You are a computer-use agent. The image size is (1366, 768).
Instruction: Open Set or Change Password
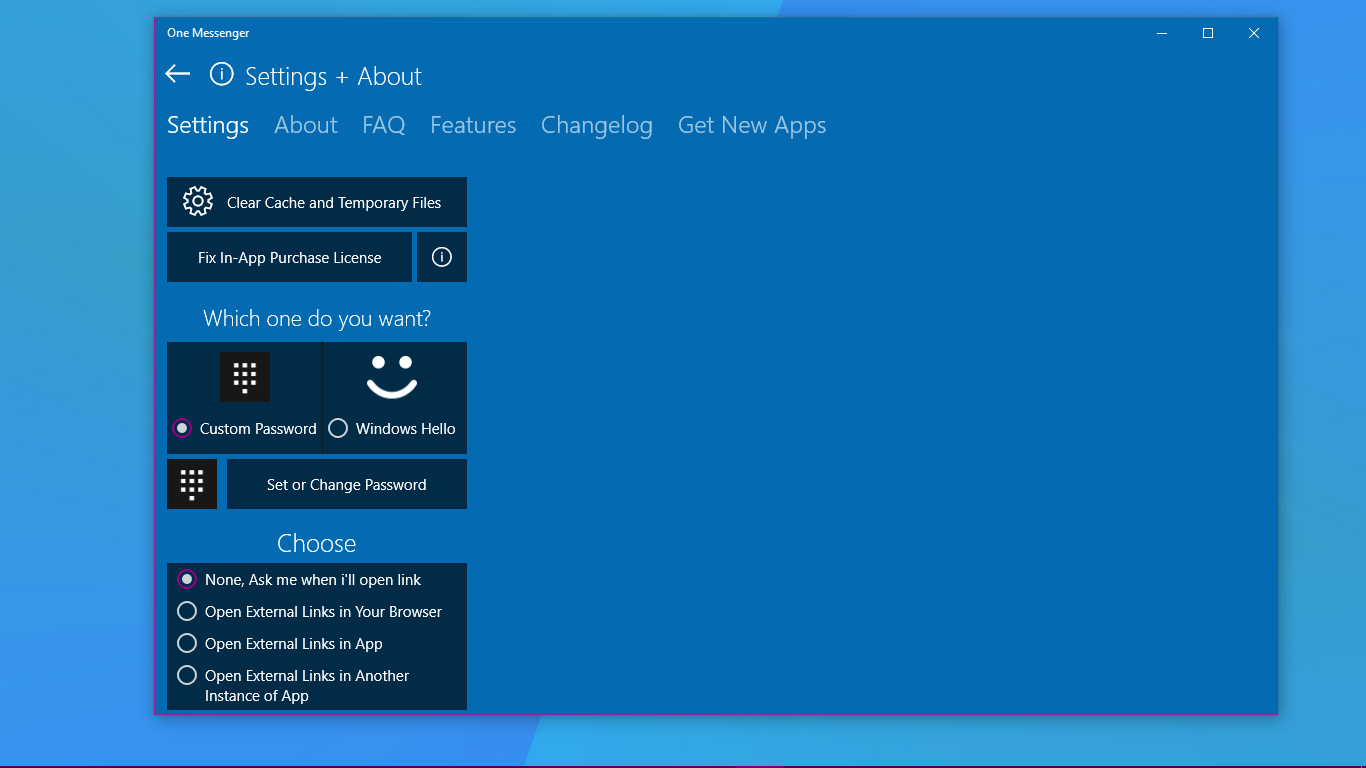347,484
